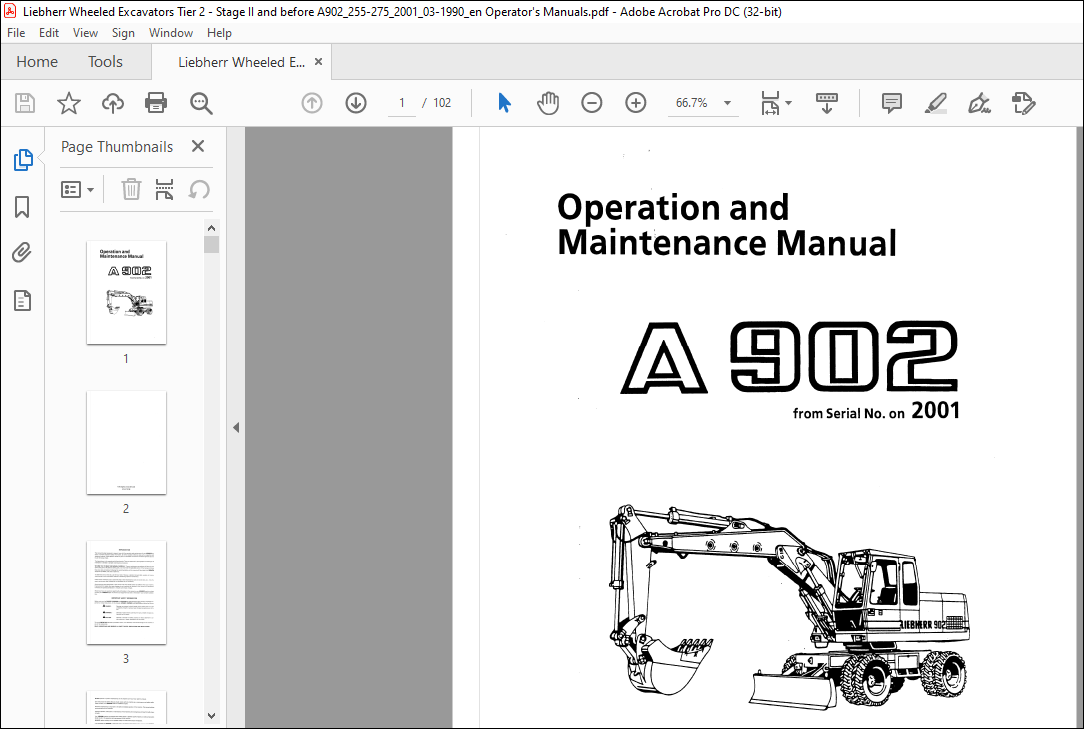Open the Help menu

(219, 33)
